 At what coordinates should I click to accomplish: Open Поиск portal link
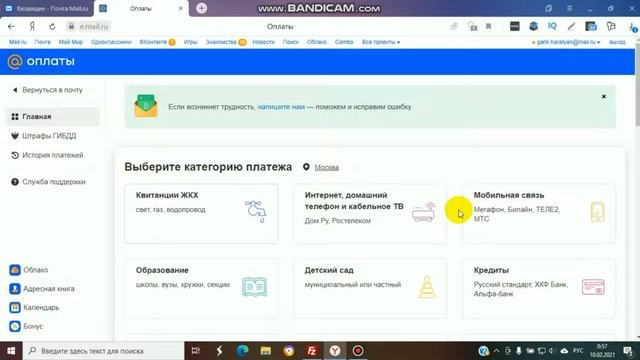coord(291,42)
